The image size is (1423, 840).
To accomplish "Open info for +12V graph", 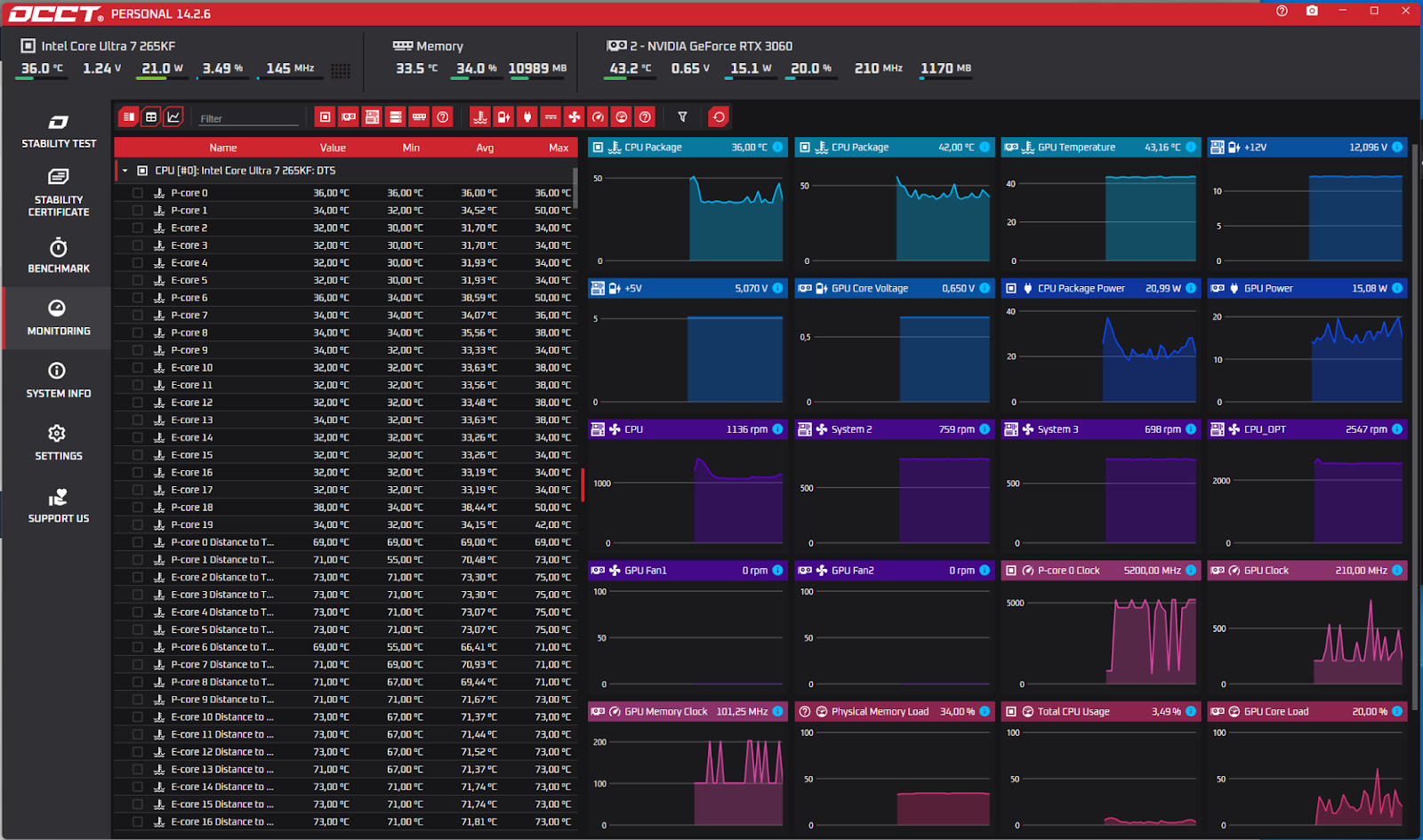I will 1397,147.
